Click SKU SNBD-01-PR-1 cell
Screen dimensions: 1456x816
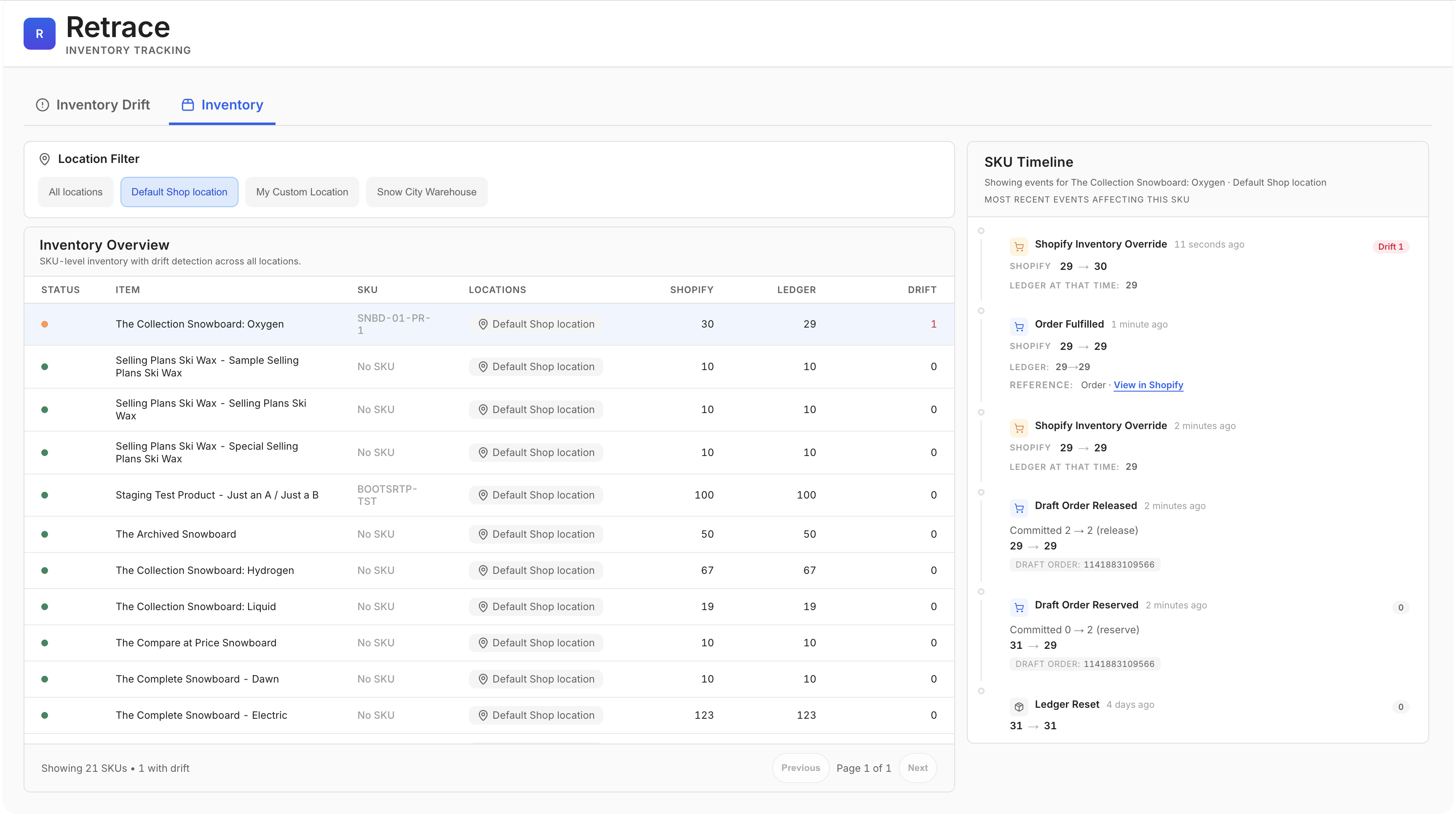[394, 324]
